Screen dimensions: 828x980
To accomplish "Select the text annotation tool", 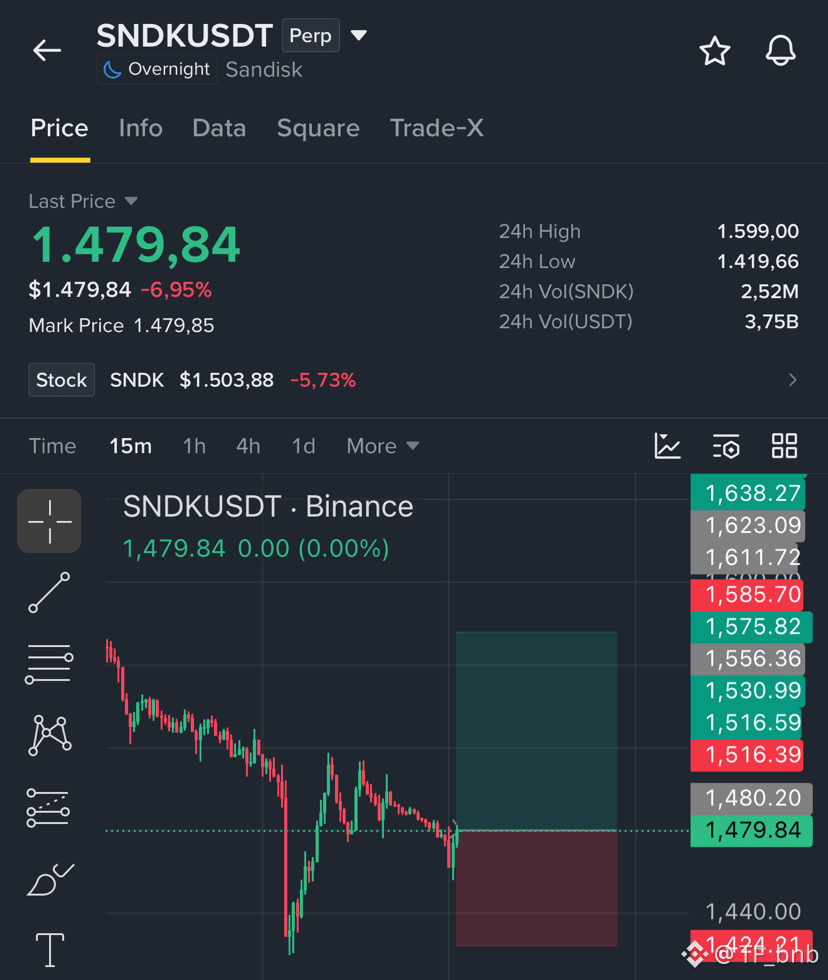I will [x=49, y=949].
